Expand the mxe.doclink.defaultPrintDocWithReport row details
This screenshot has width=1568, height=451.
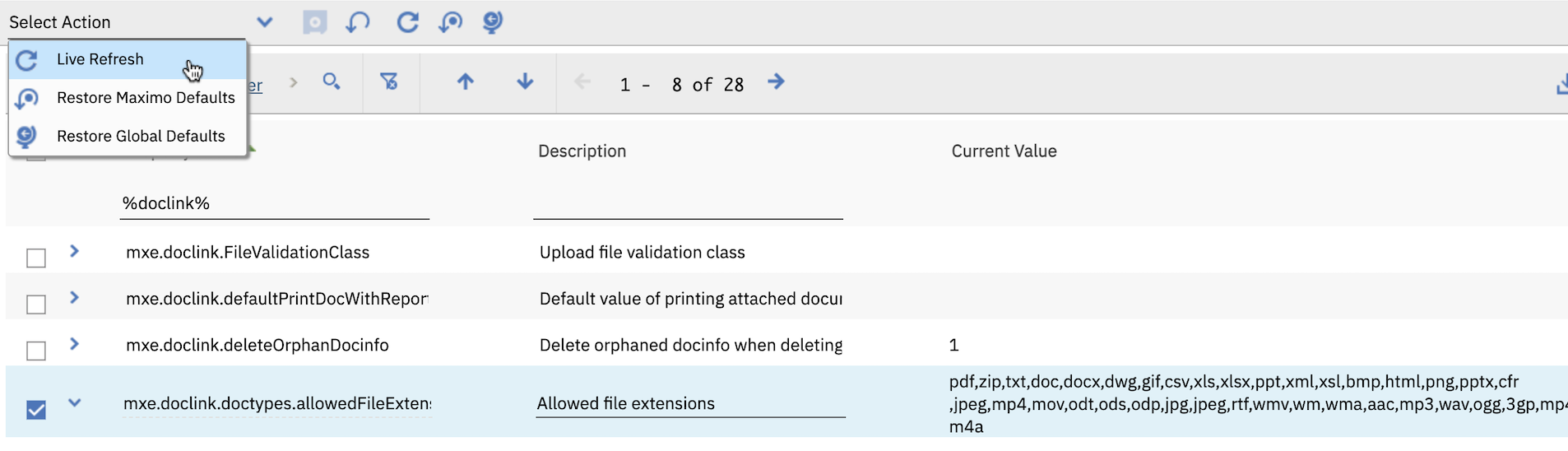[74, 298]
